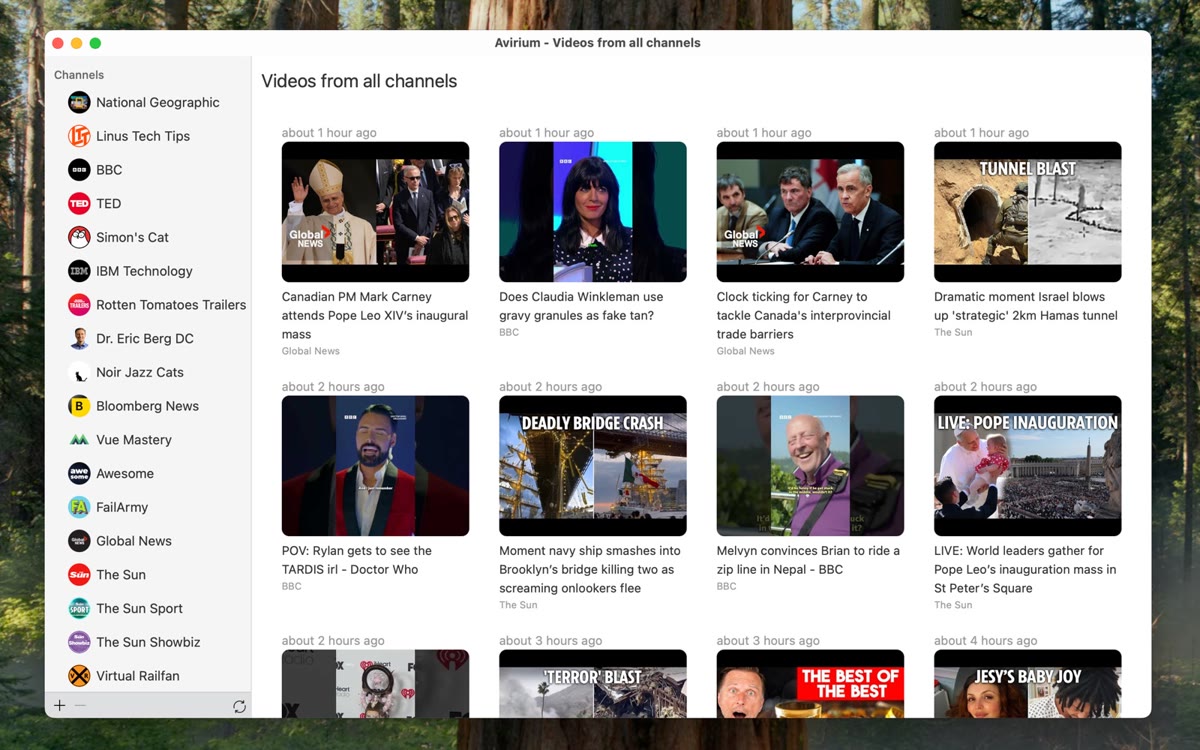Open the 'TERROR' BLAST video thumbnail
This screenshot has width=1200, height=750.
(593, 684)
